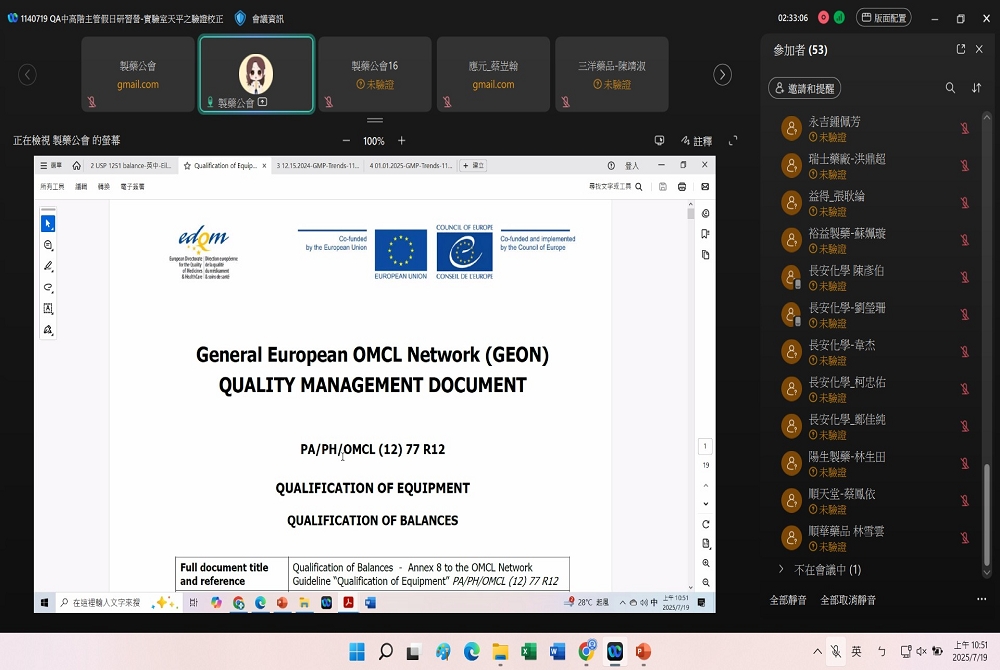Toggle mute for 長安化學-韋杰

pyautogui.click(x=965, y=352)
